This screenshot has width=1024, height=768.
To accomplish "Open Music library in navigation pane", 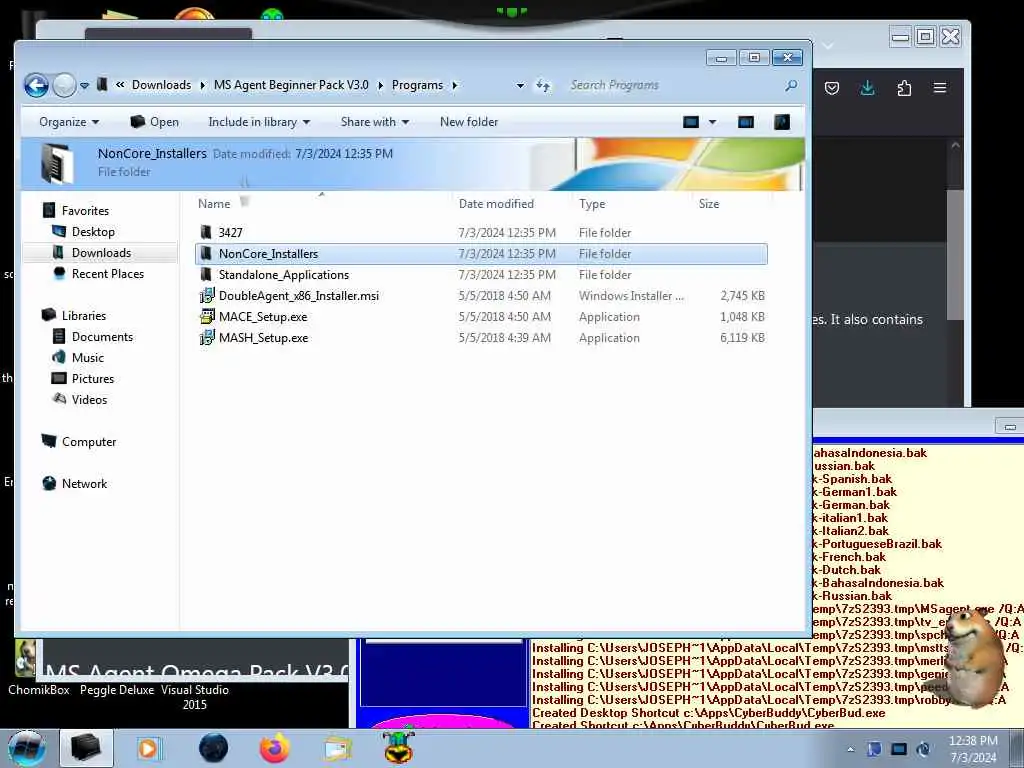I will point(88,358).
